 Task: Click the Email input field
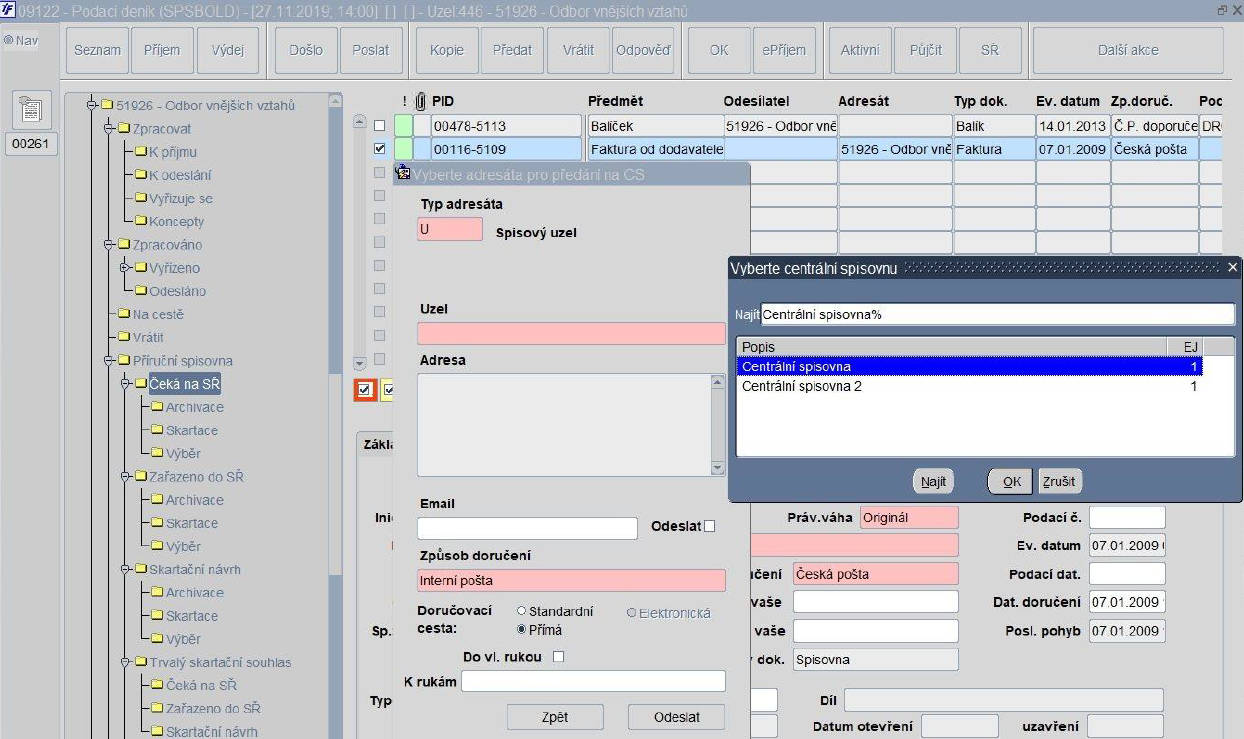coord(527,528)
